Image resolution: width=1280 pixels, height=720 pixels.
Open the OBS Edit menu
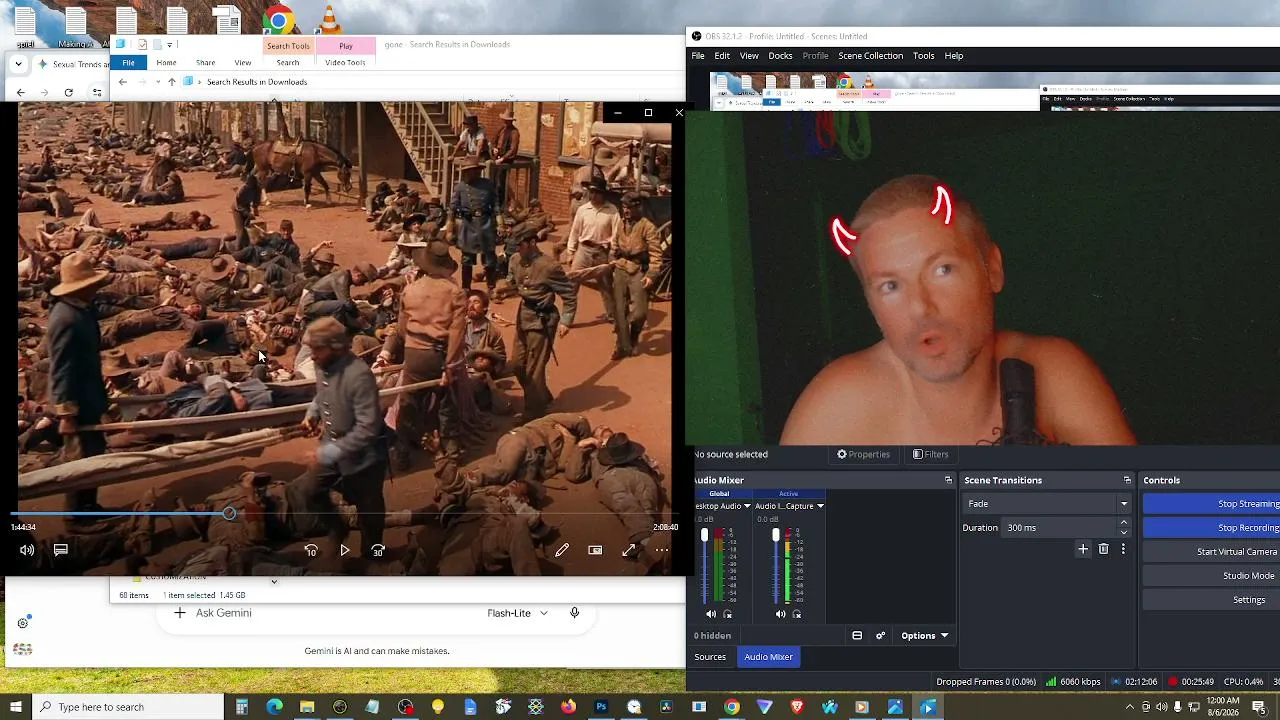(x=722, y=56)
